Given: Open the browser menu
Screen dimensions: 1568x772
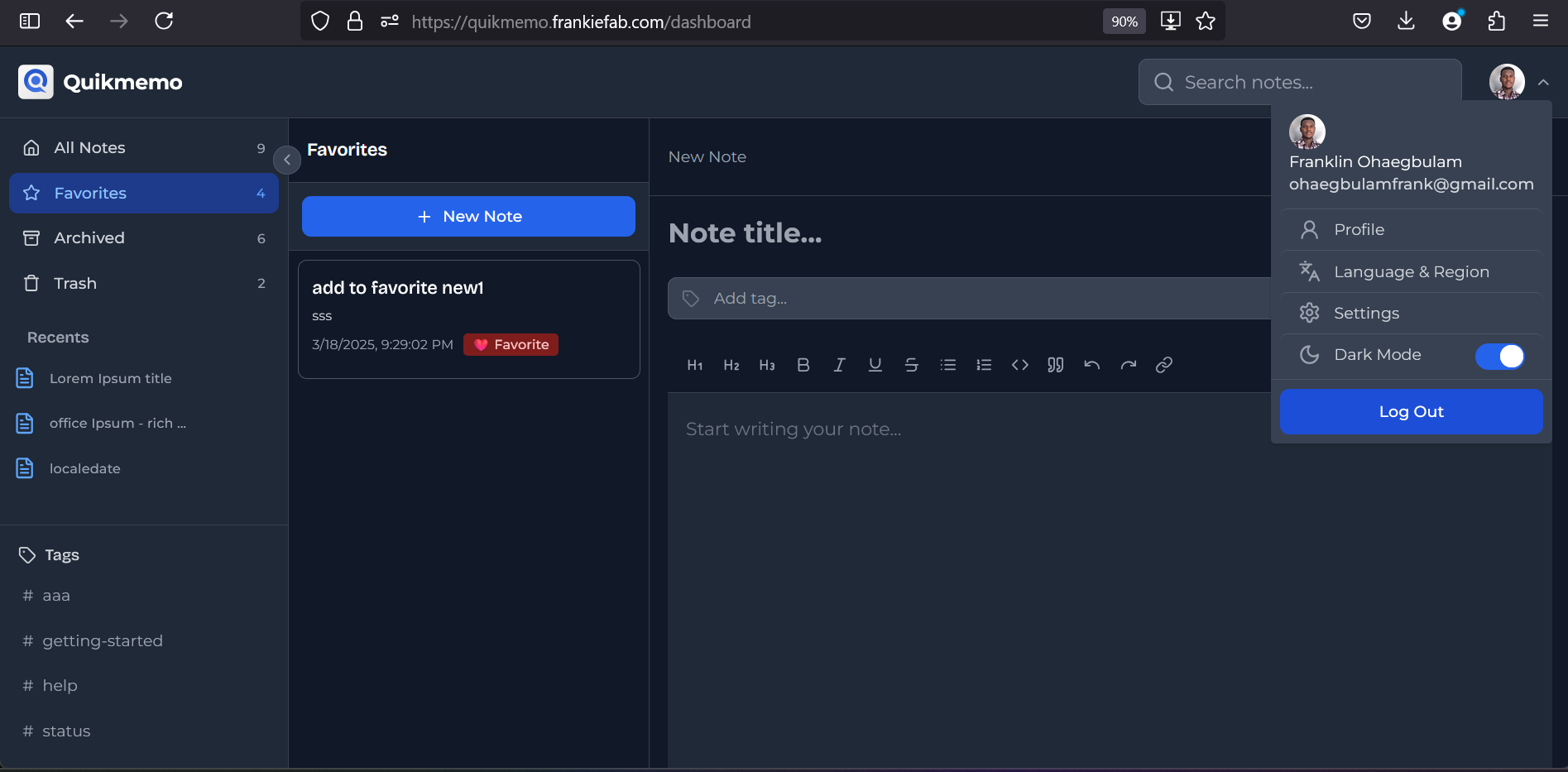Looking at the screenshot, I should point(1540,22).
